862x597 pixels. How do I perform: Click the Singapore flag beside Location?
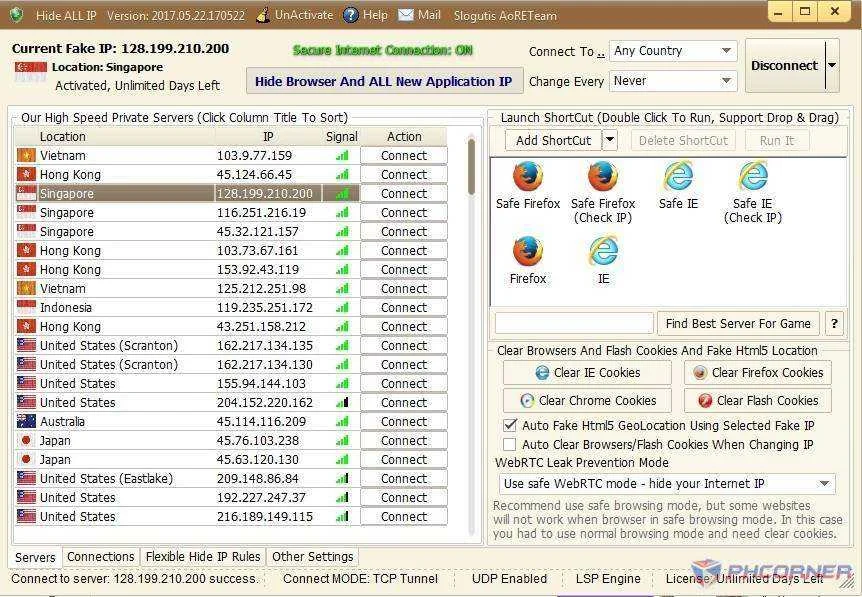[x=31, y=71]
